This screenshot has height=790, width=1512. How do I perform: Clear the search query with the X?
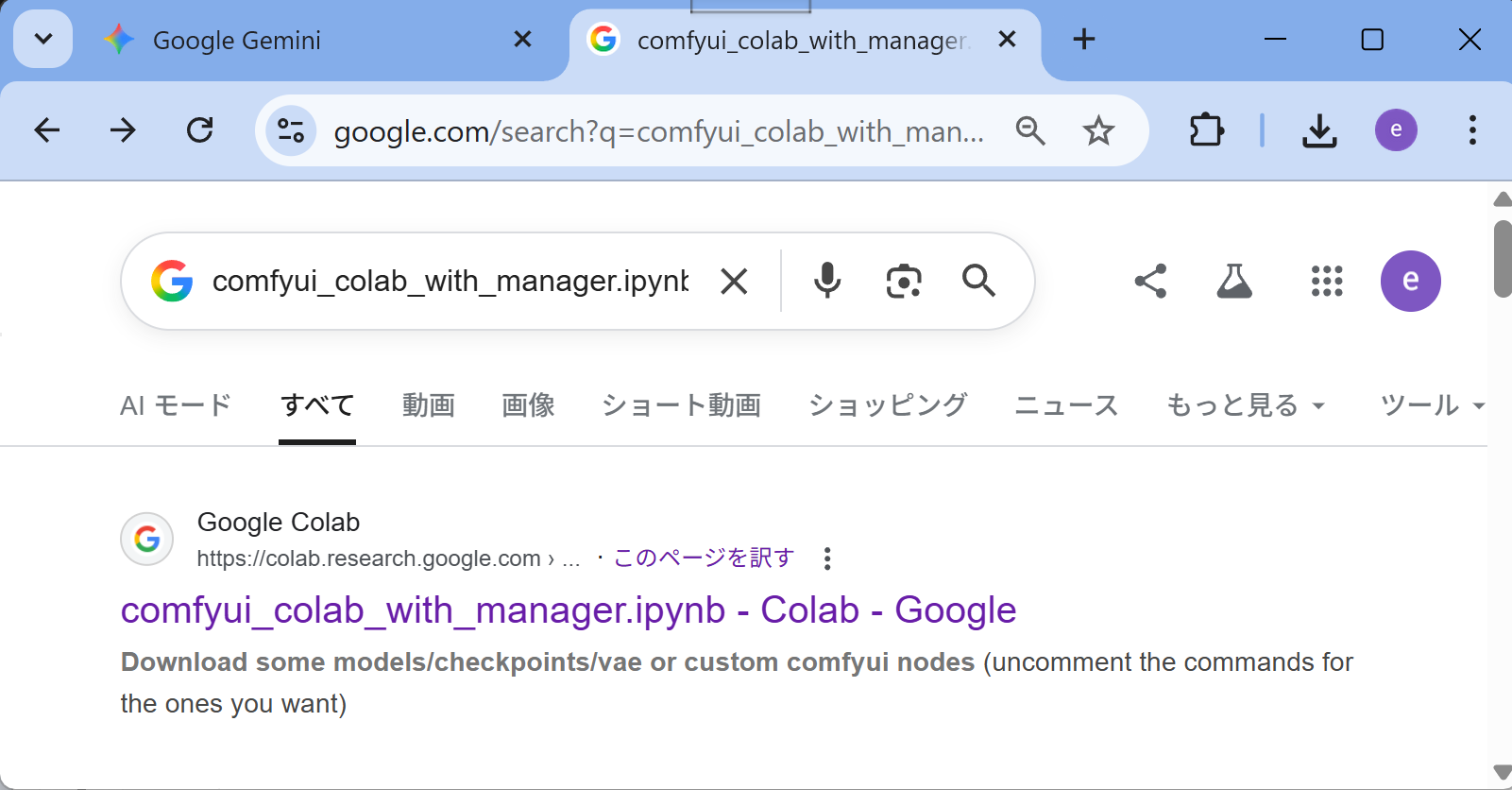734,281
